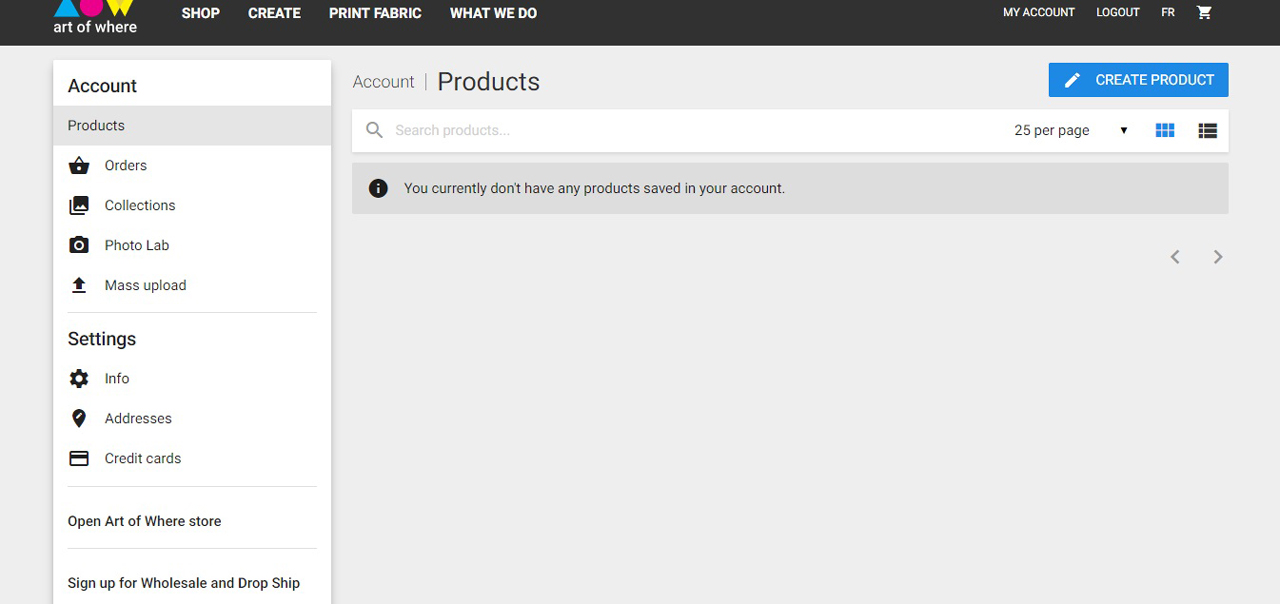Click the no products saved message

point(594,188)
